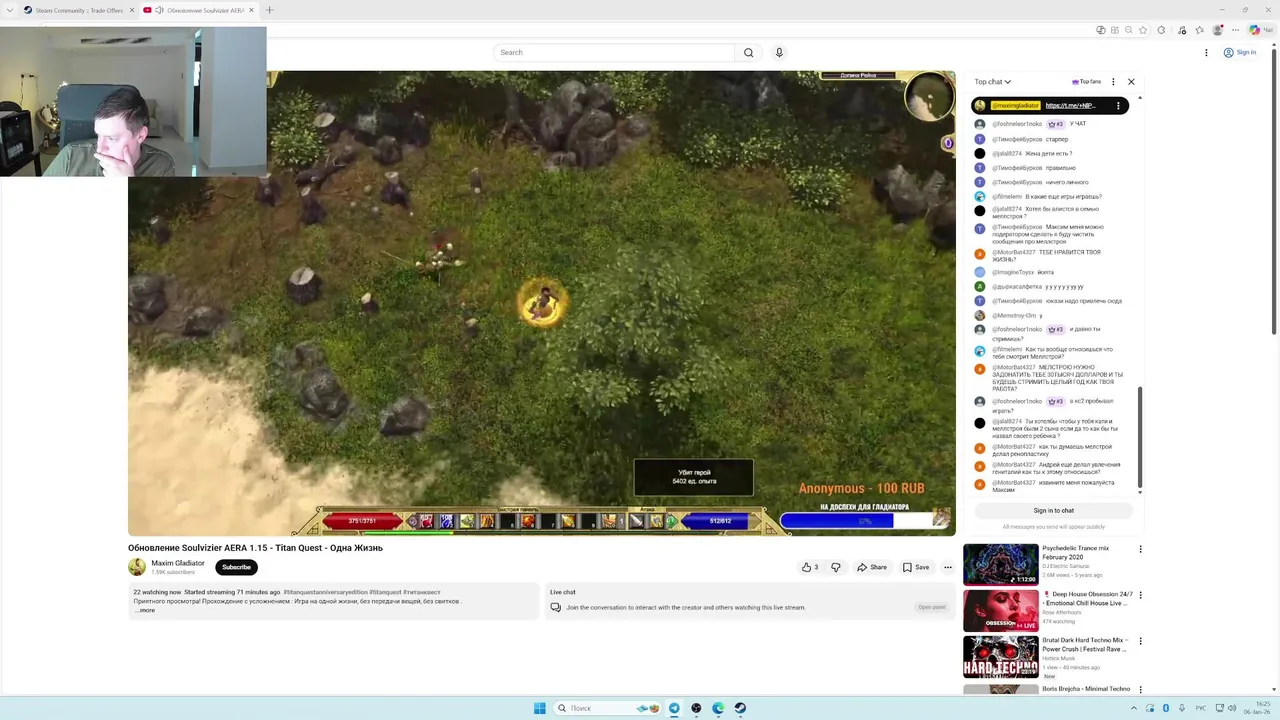Open YouTube settings three-dot menu
Screen dimensions: 1280x720
(x=1206, y=52)
